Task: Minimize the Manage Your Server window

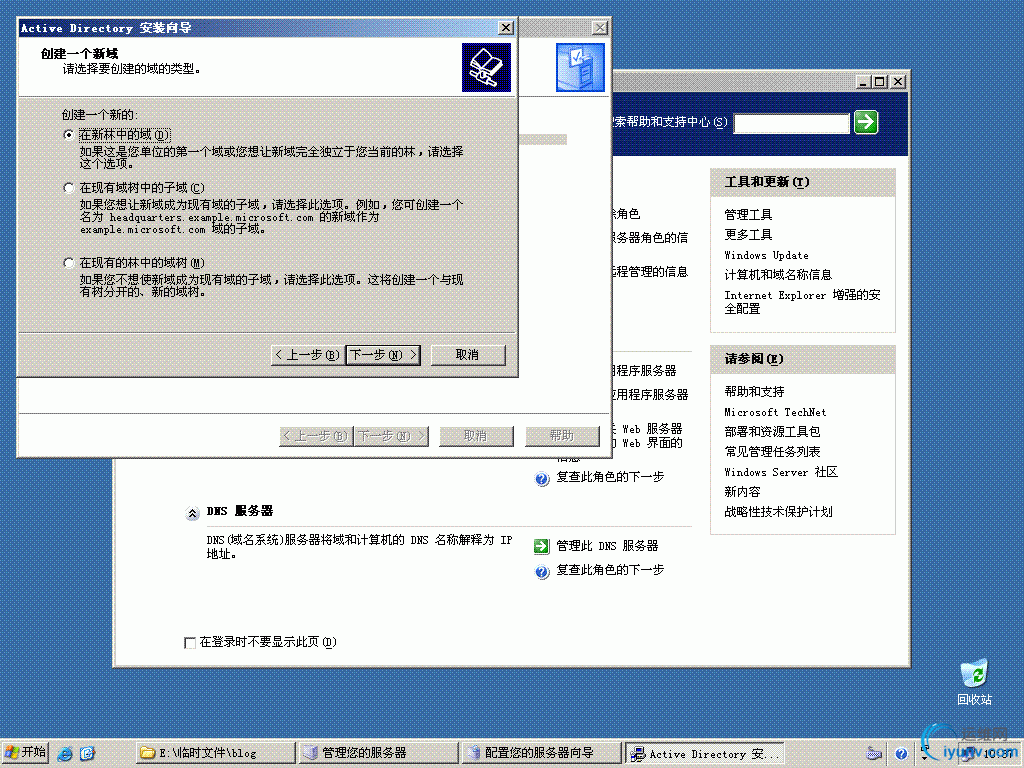Action: (x=863, y=82)
